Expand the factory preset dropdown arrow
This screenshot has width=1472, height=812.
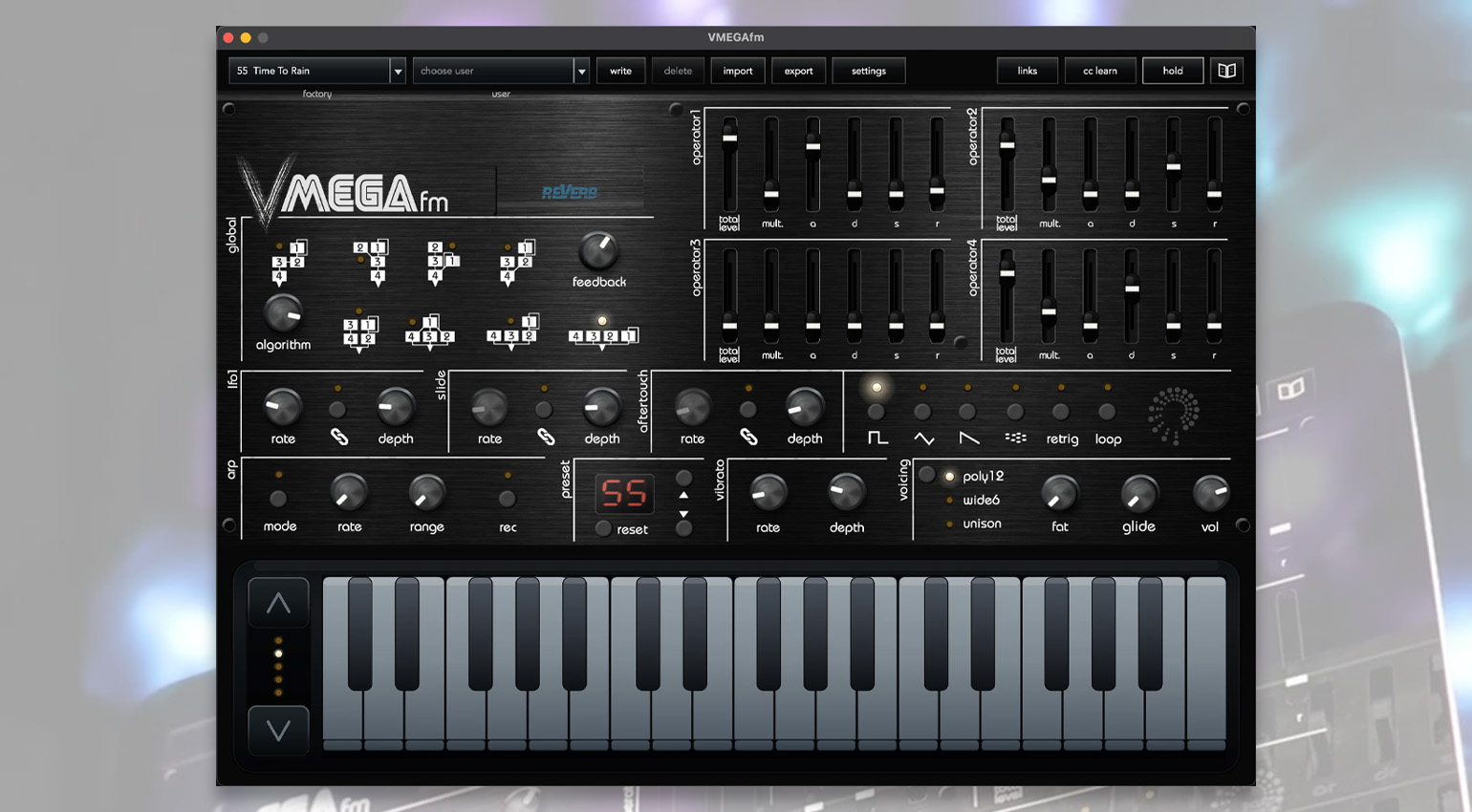[x=398, y=71]
